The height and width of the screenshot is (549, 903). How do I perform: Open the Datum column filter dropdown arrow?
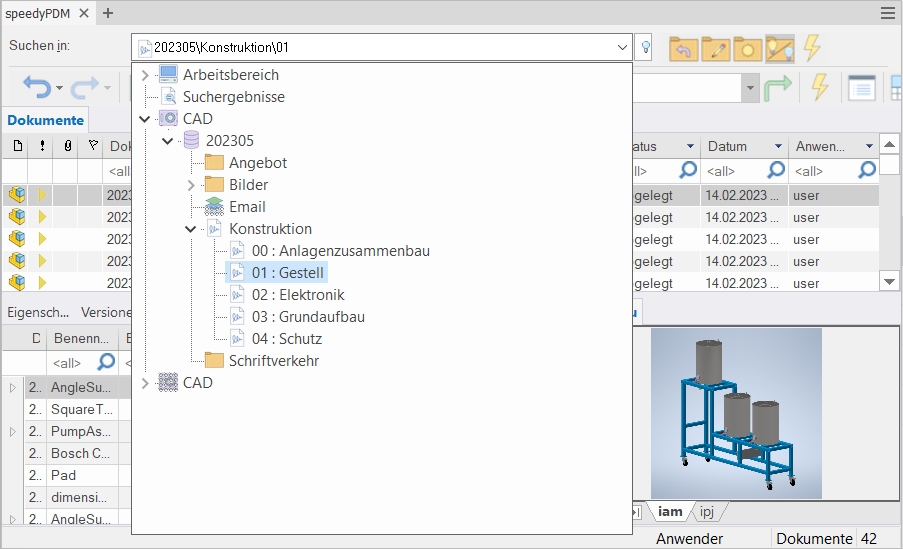(x=776, y=147)
